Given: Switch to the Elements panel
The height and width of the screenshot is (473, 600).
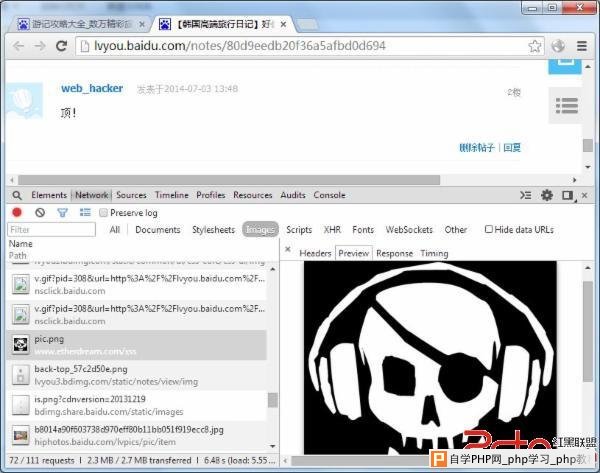Looking at the screenshot, I should pyautogui.click(x=49, y=195).
